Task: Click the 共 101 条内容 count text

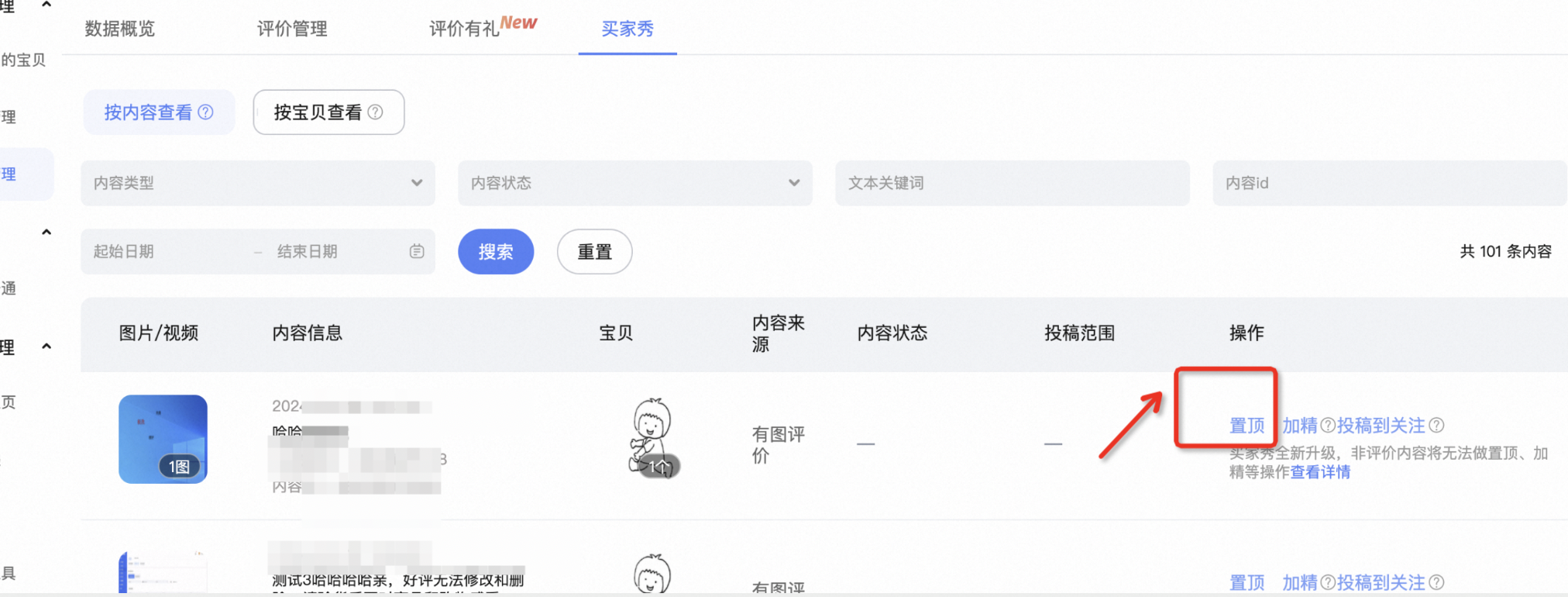Action: (x=1506, y=251)
